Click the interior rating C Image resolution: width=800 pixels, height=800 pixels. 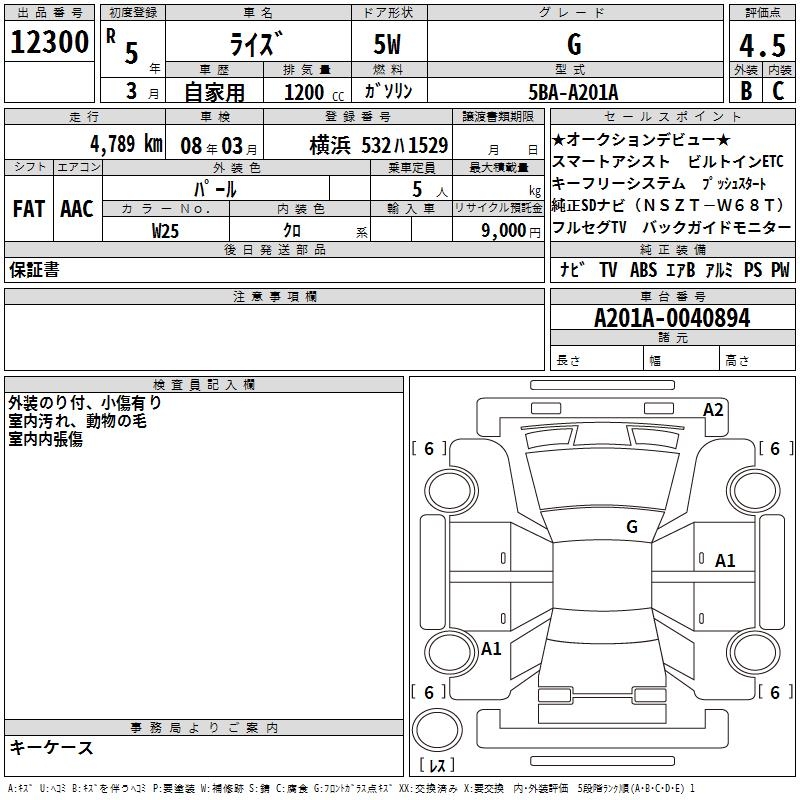coord(778,90)
